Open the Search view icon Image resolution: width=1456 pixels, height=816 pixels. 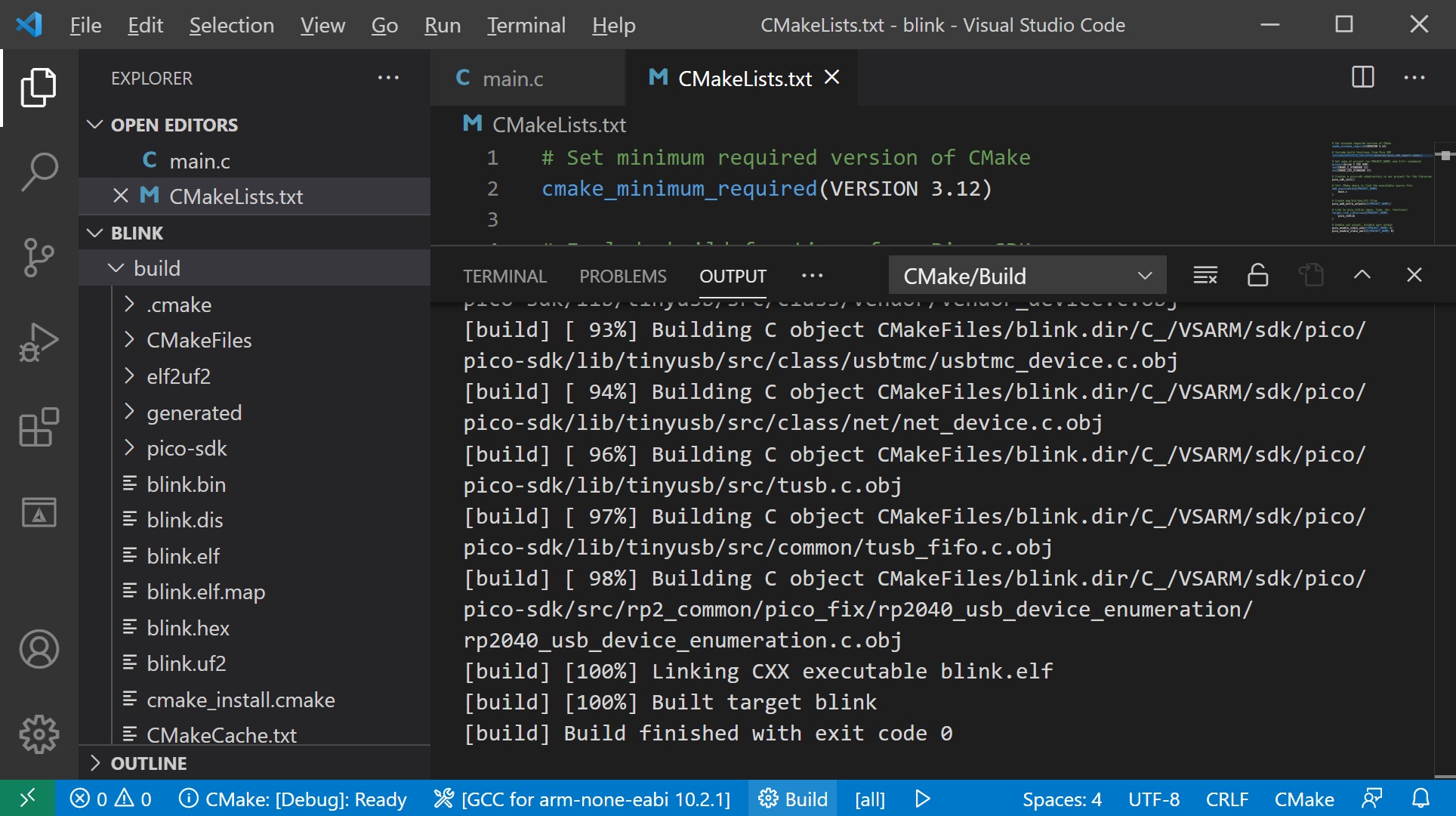pos(39,172)
